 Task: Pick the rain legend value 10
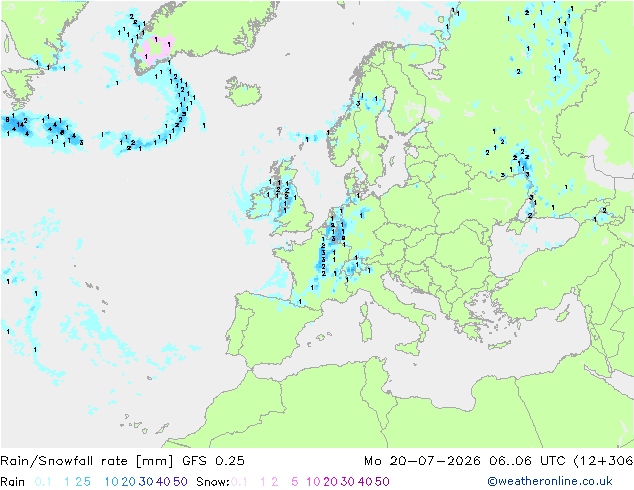[x=111, y=482]
